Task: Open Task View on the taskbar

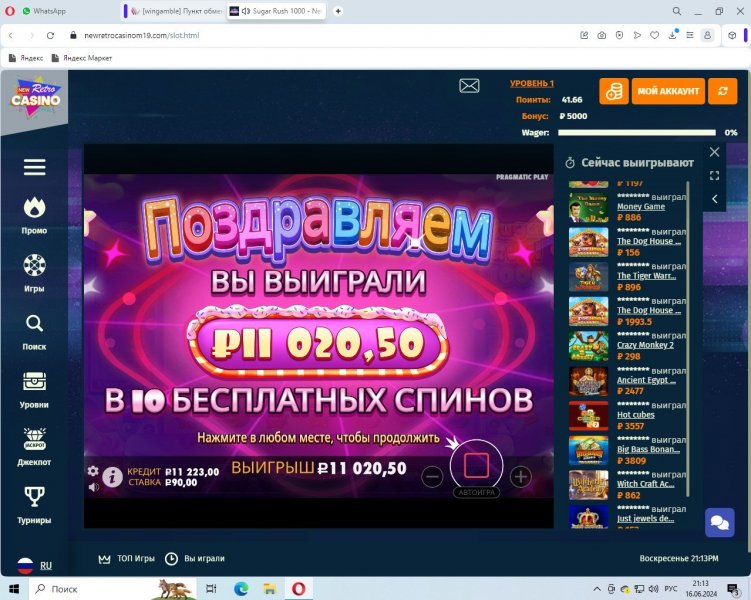Action: pyautogui.click(x=211, y=589)
